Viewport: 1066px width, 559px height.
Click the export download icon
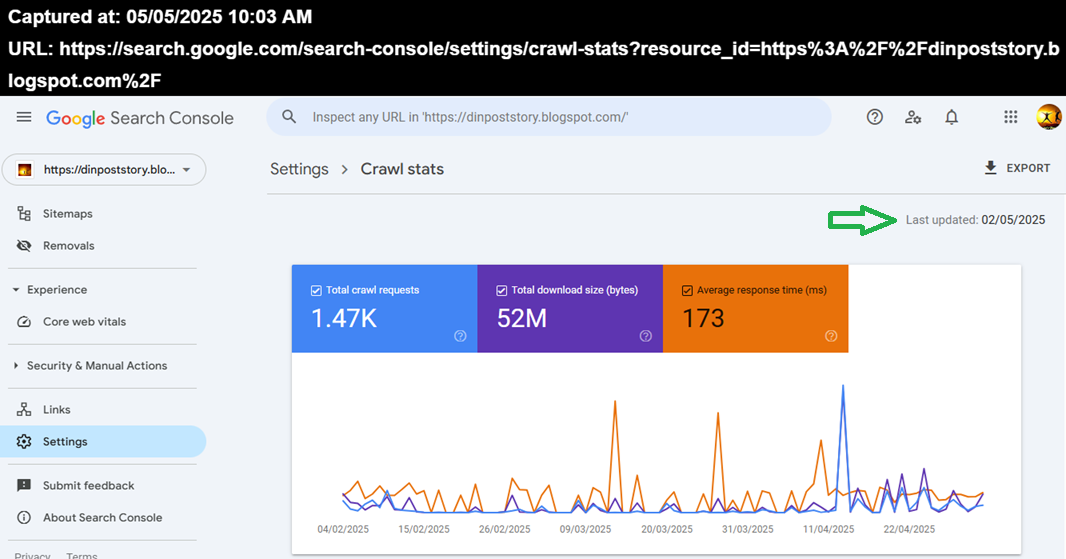[x=991, y=168]
